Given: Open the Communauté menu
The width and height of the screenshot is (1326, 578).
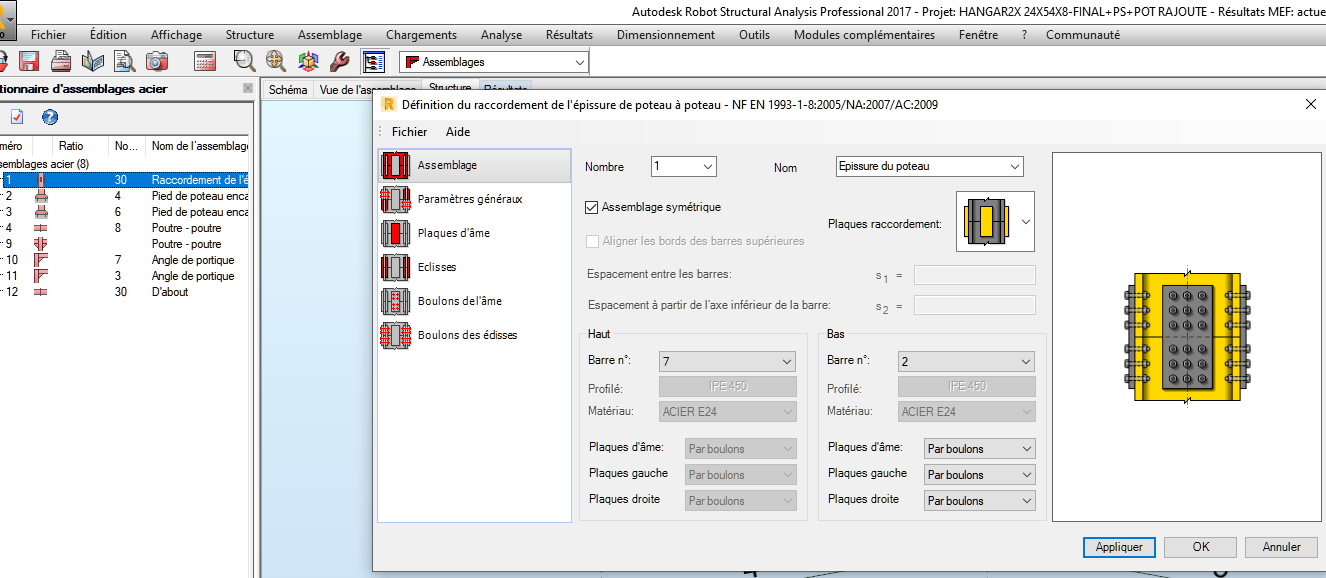Looking at the screenshot, I should pyautogui.click(x=1083, y=35).
